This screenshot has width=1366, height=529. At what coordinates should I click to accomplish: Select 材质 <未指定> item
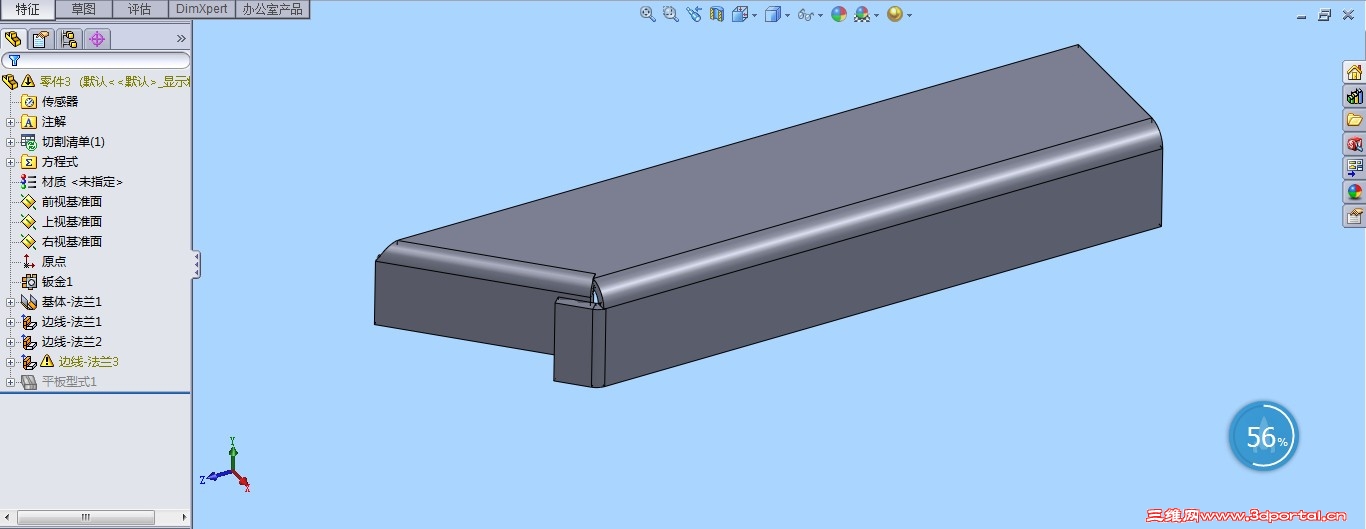point(72,181)
